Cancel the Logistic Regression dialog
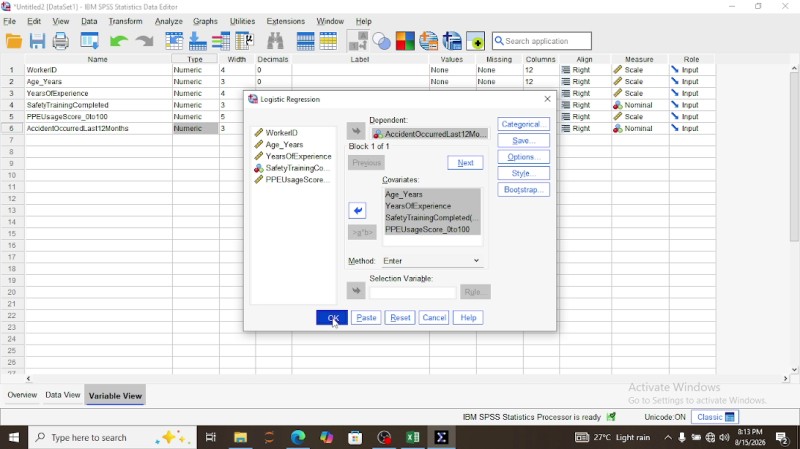Image resolution: width=800 pixels, height=449 pixels. pos(434,317)
